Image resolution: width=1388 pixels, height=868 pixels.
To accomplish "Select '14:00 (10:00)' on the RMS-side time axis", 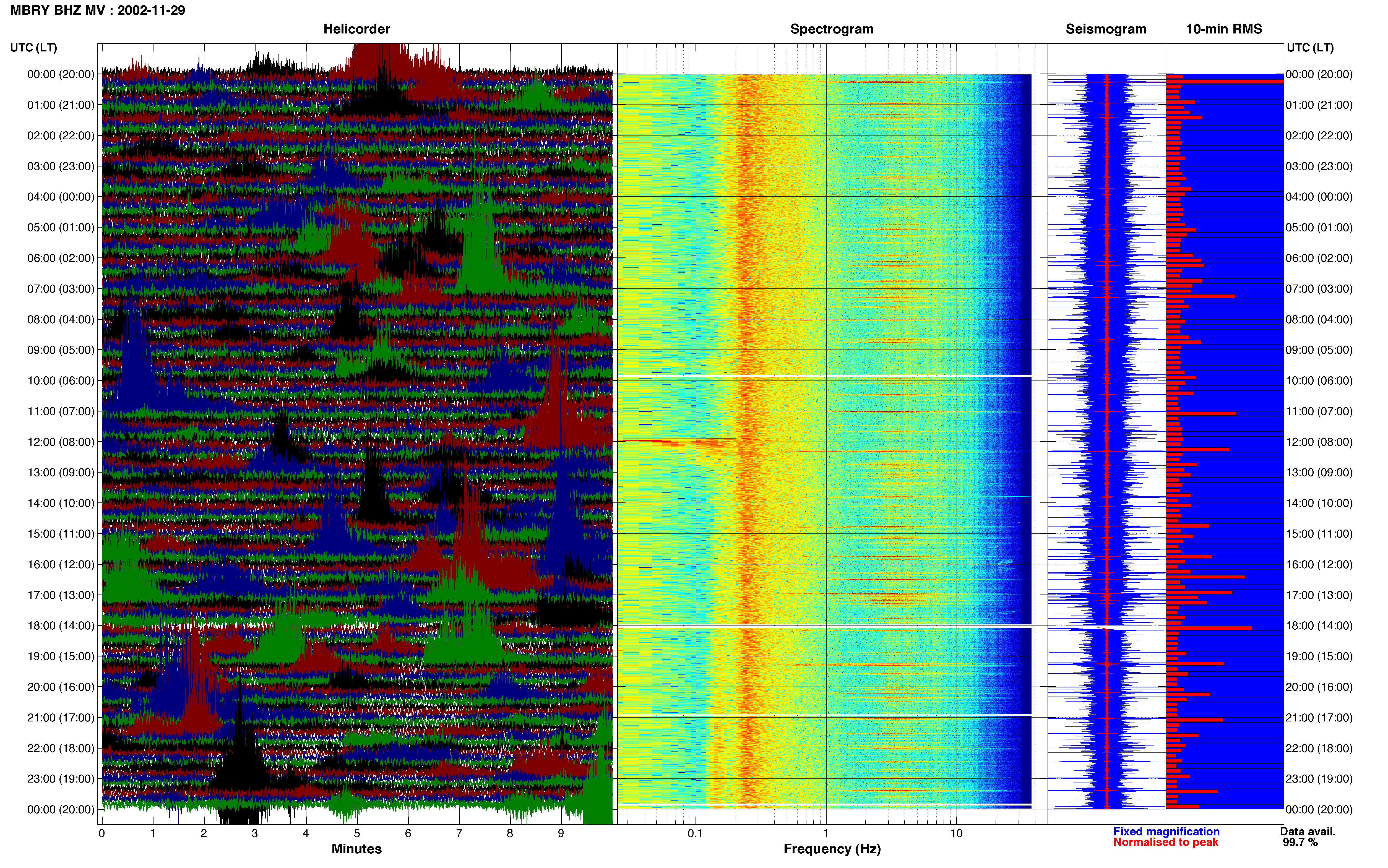I will [1319, 503].
